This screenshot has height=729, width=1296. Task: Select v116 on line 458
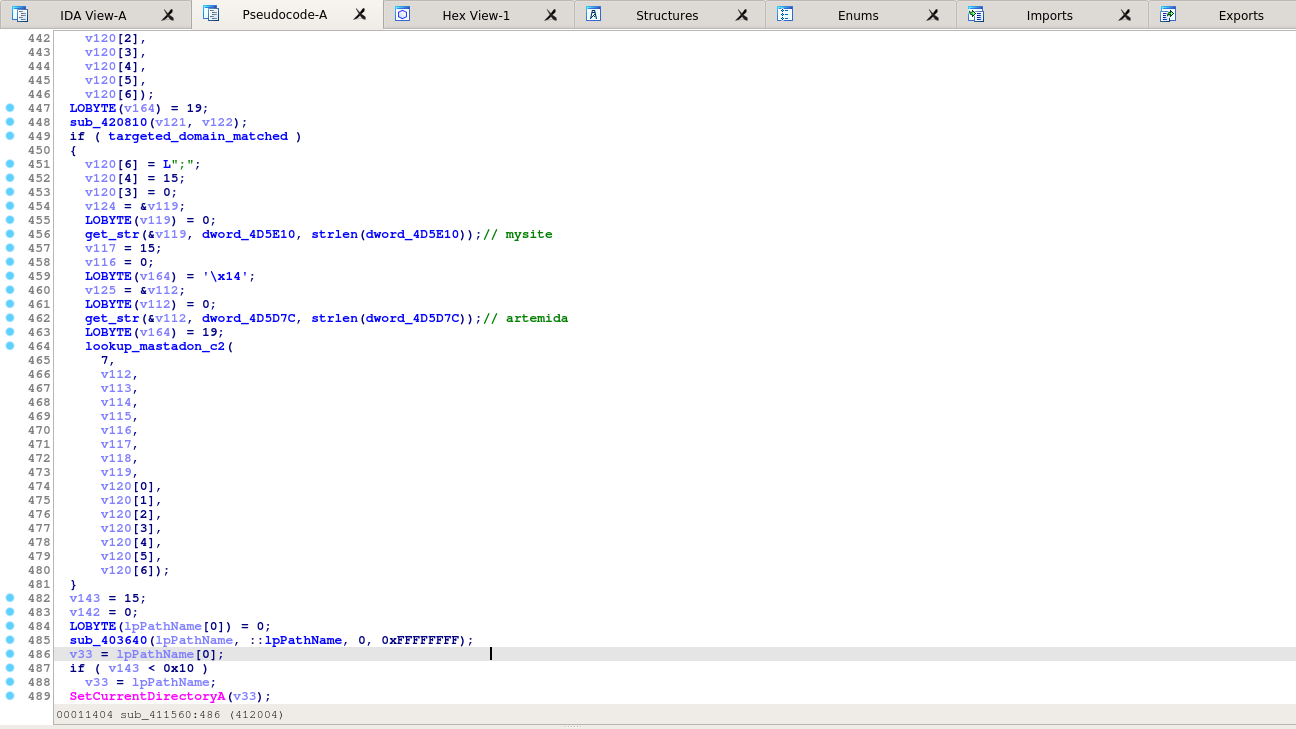click(100, 262)
